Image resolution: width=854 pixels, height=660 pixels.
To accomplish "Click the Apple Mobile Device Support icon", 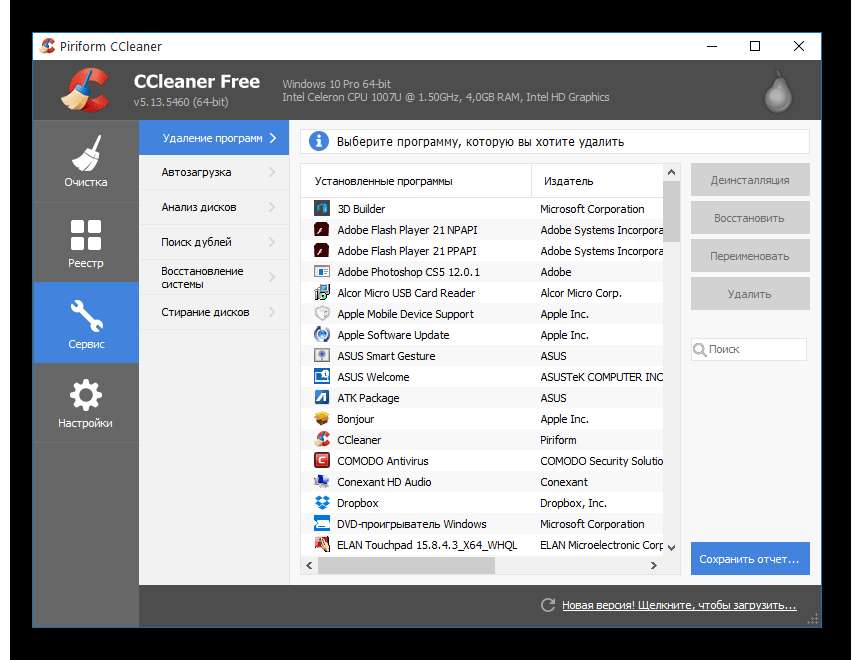I will pyautogui.click(x=321, y=313).
